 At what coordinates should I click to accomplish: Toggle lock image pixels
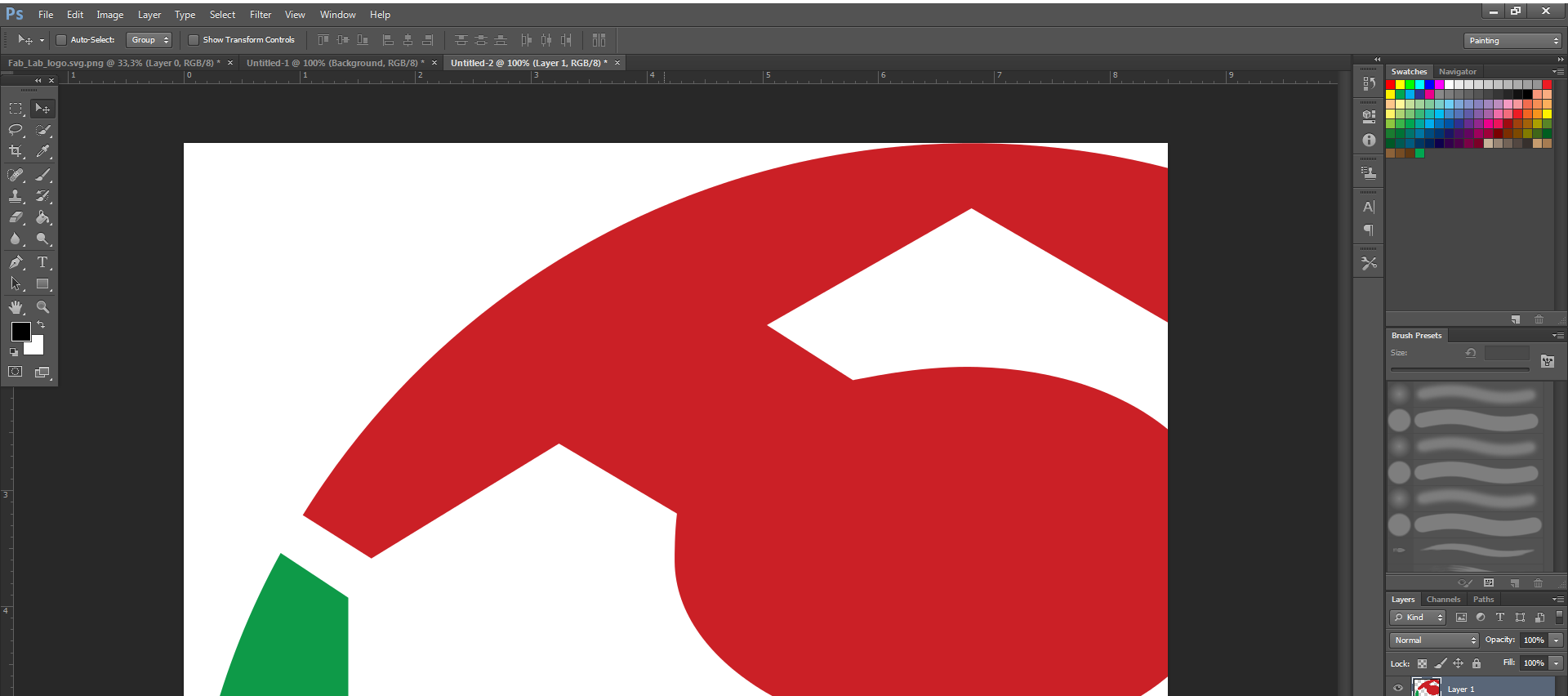tap(1441, 663)
